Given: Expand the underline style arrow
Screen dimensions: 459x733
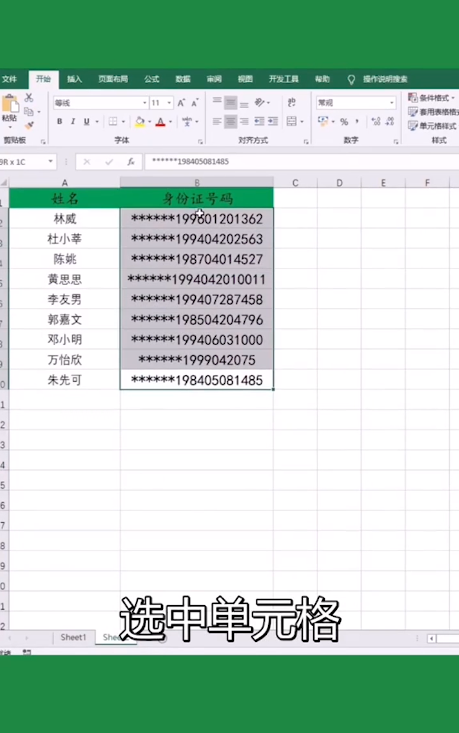Looking at the screenshot, I should (97, 122).
